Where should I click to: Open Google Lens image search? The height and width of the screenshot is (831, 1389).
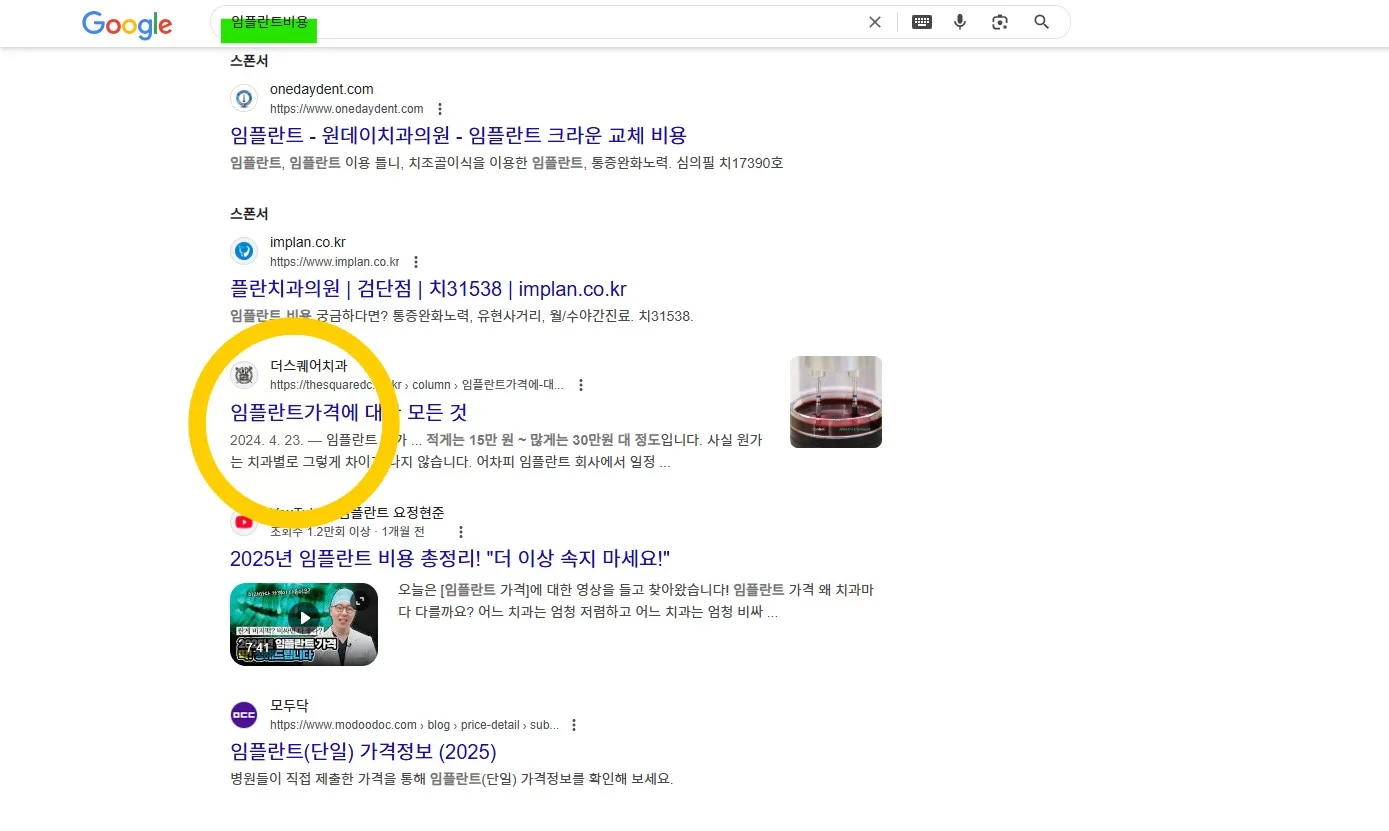(999, 21)
